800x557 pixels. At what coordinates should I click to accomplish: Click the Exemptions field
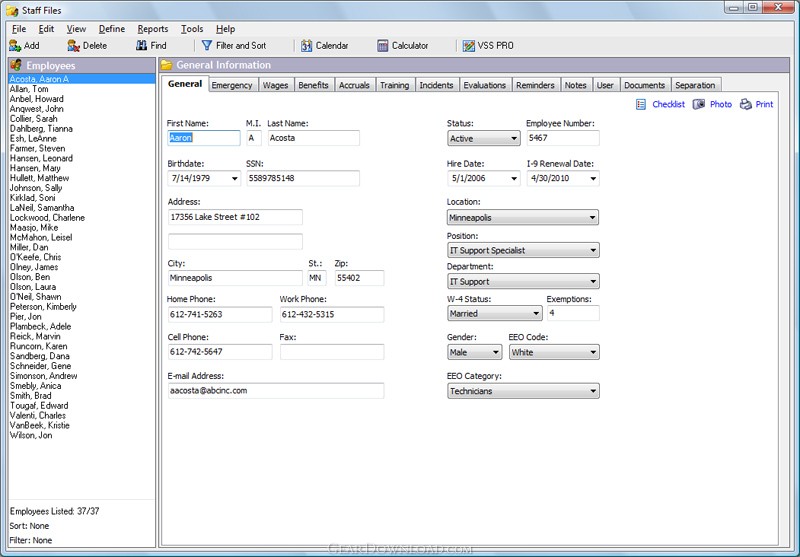tap(573, 313)
